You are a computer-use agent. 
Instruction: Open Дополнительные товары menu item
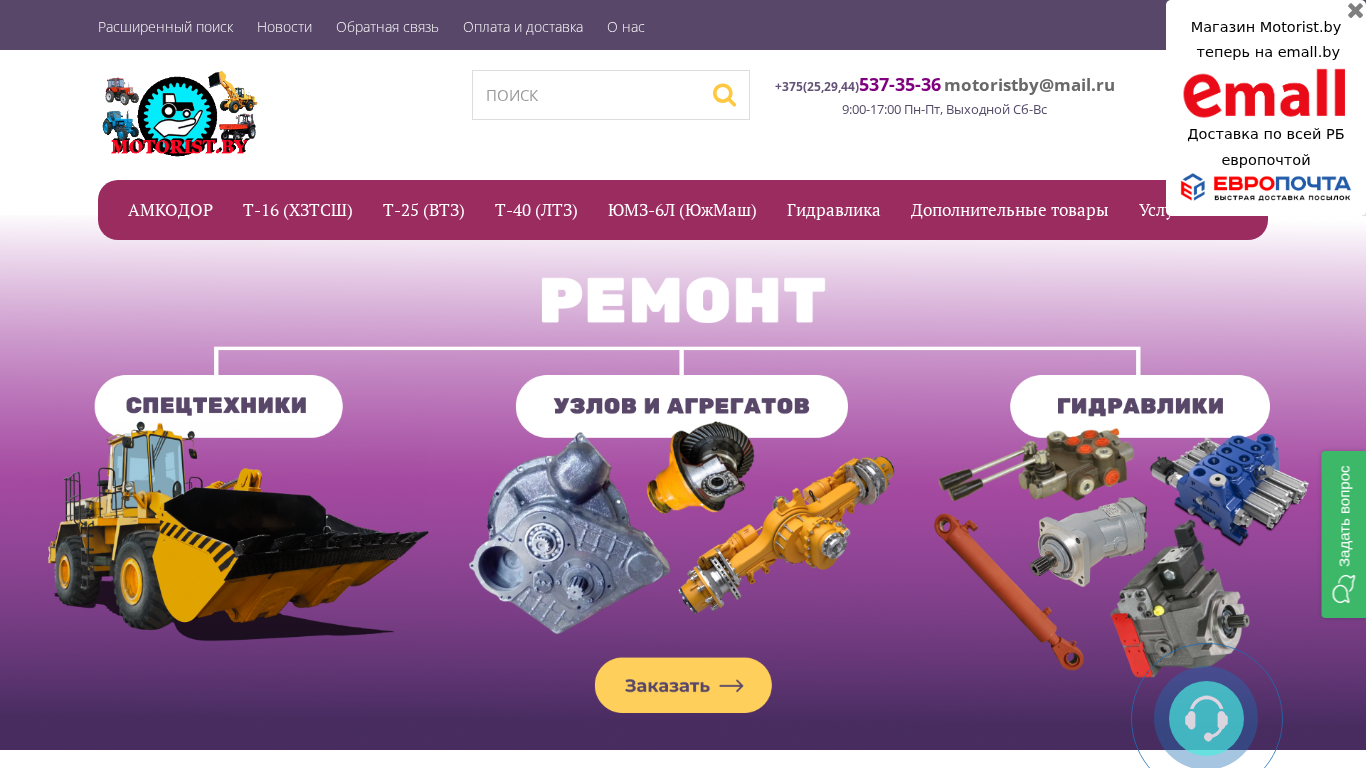pyautogui.click(x=1009, y=210)
